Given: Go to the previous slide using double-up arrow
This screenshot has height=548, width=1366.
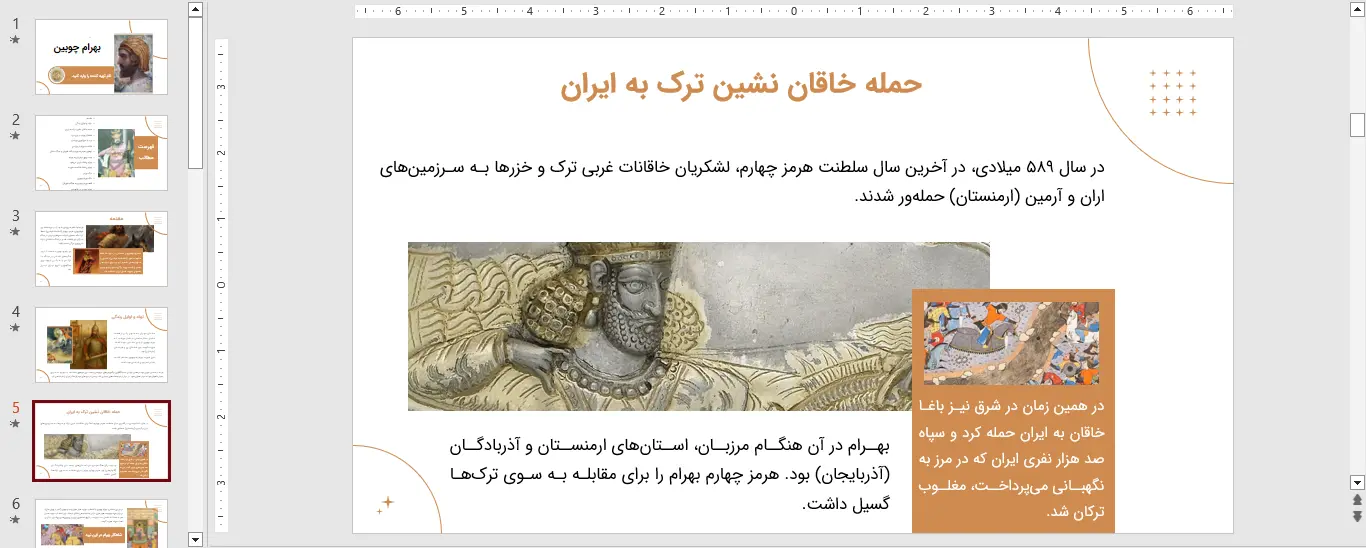Looking at the screenshot, I should tap(1357, 499).
